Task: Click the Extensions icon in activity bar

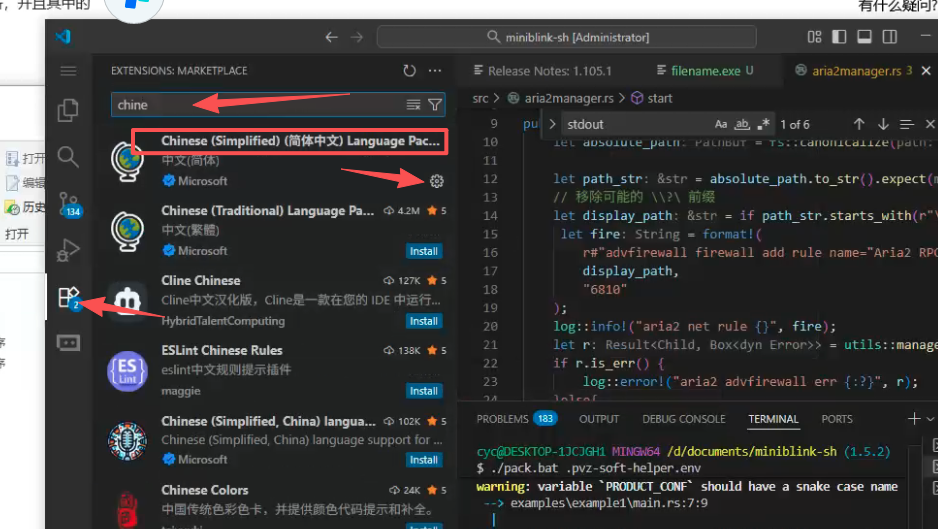Action: [x=68, y=296]
